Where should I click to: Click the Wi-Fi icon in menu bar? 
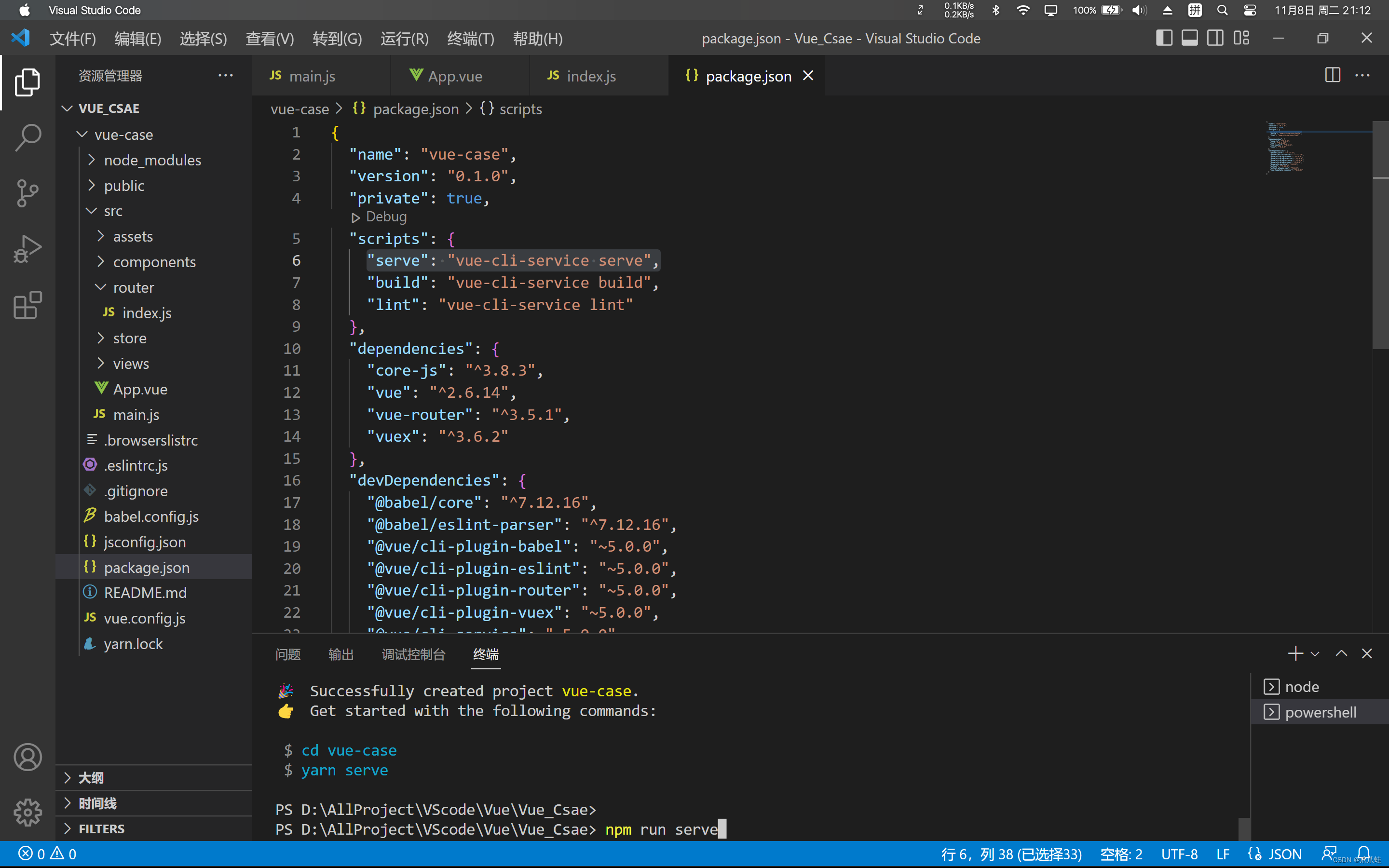pos(1023,10)
